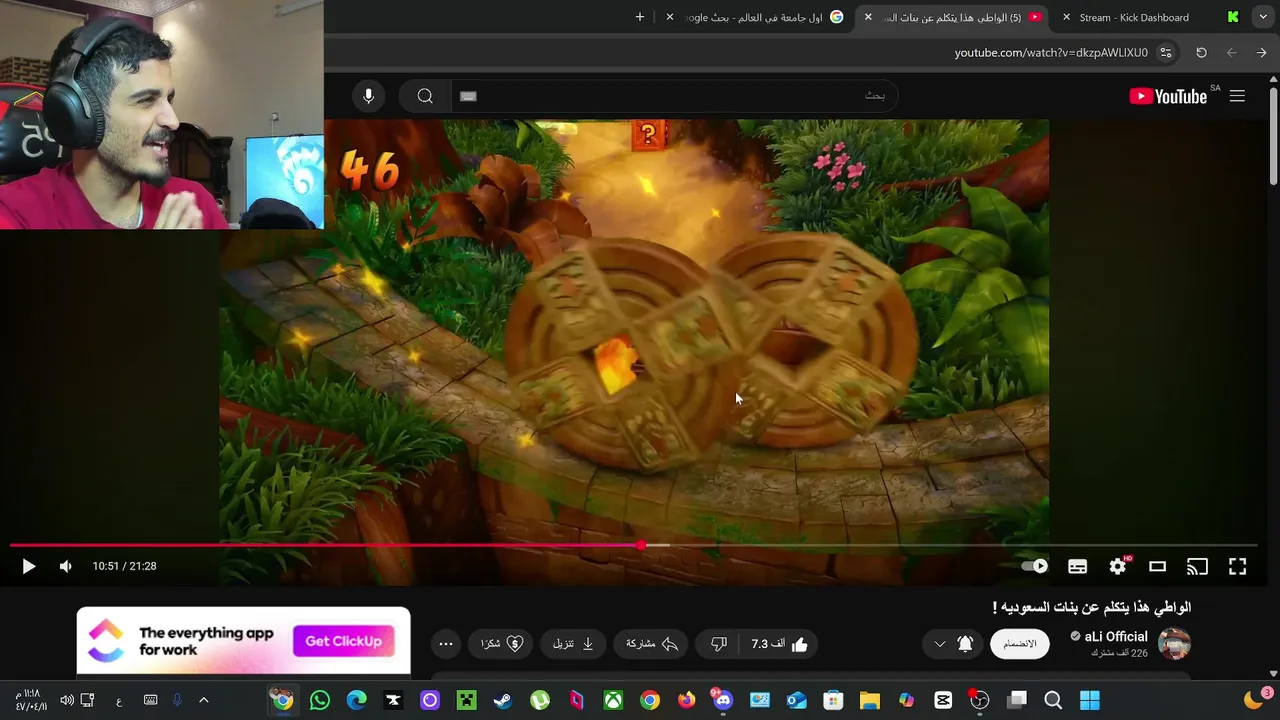Join the channel via الانضمام button
The image size is (1280, 720).
[1020, 644]
